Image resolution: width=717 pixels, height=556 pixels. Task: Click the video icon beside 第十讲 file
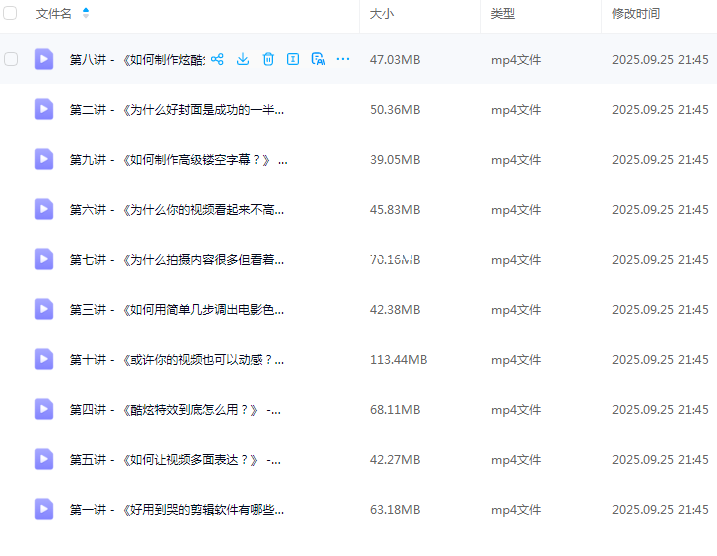pyautogui.click(x=44, y=359)
